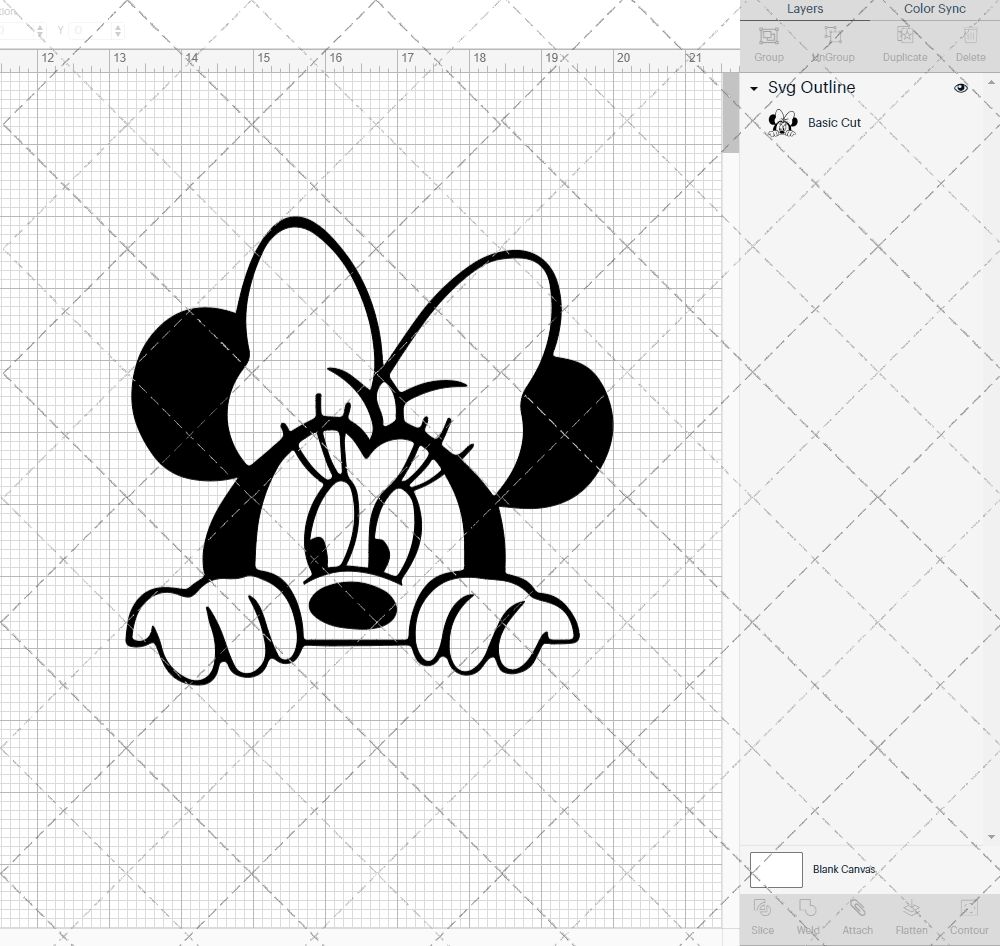The width and height of the screenshot is (1000, 946).
Task: Click the UnGroup icon
Action: 832,35
